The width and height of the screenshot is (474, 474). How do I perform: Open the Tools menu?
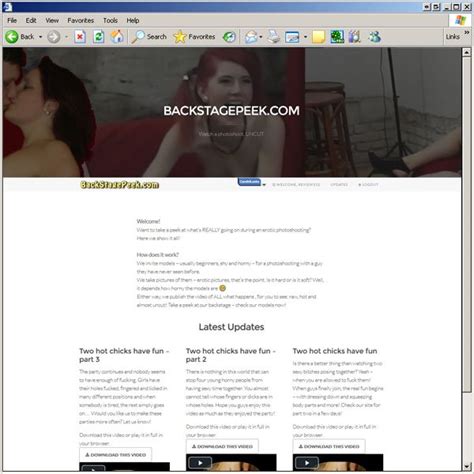click(110, 20)
